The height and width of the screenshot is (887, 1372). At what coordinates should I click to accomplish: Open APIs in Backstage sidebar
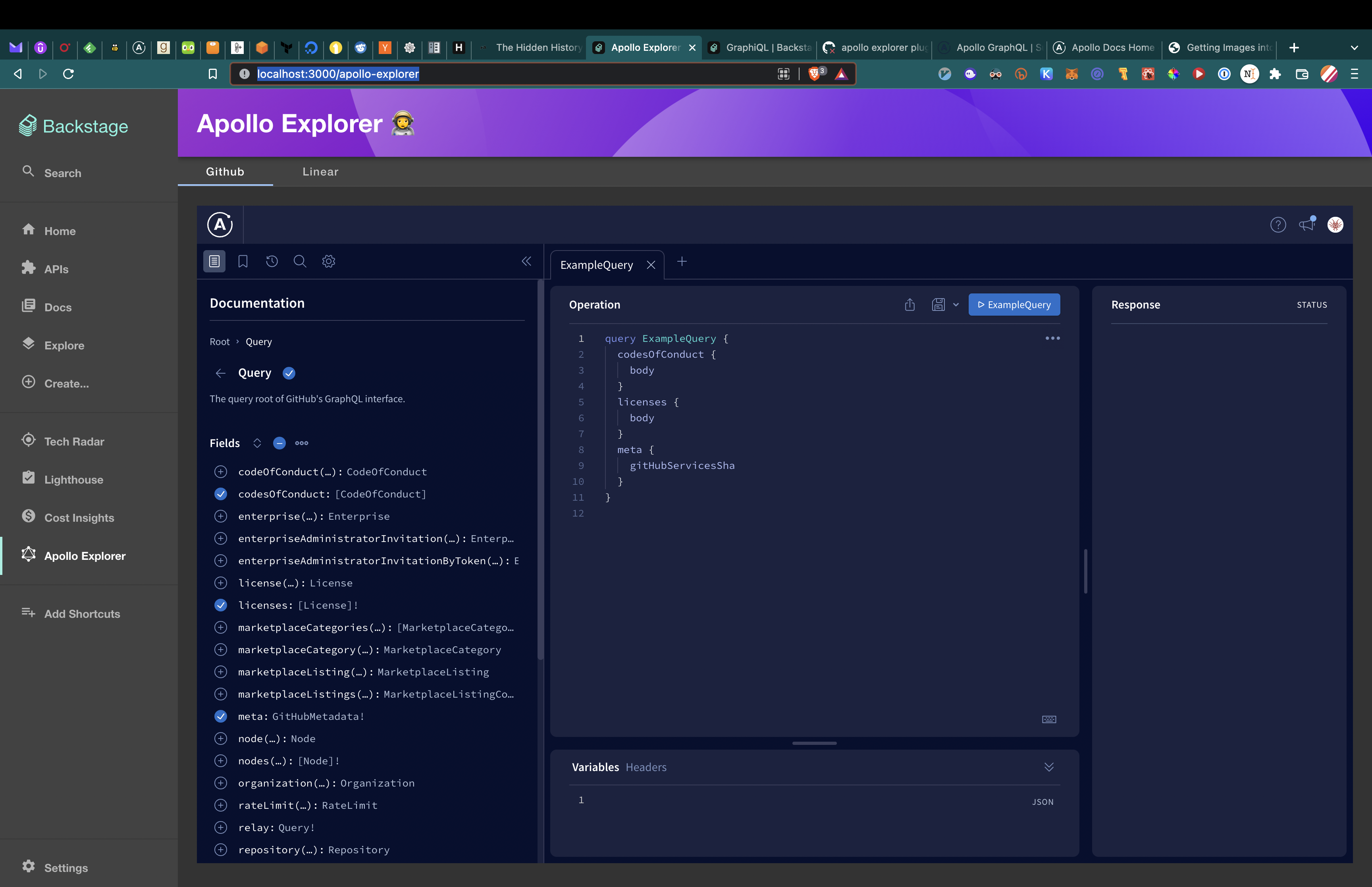(x=56, y=269)
